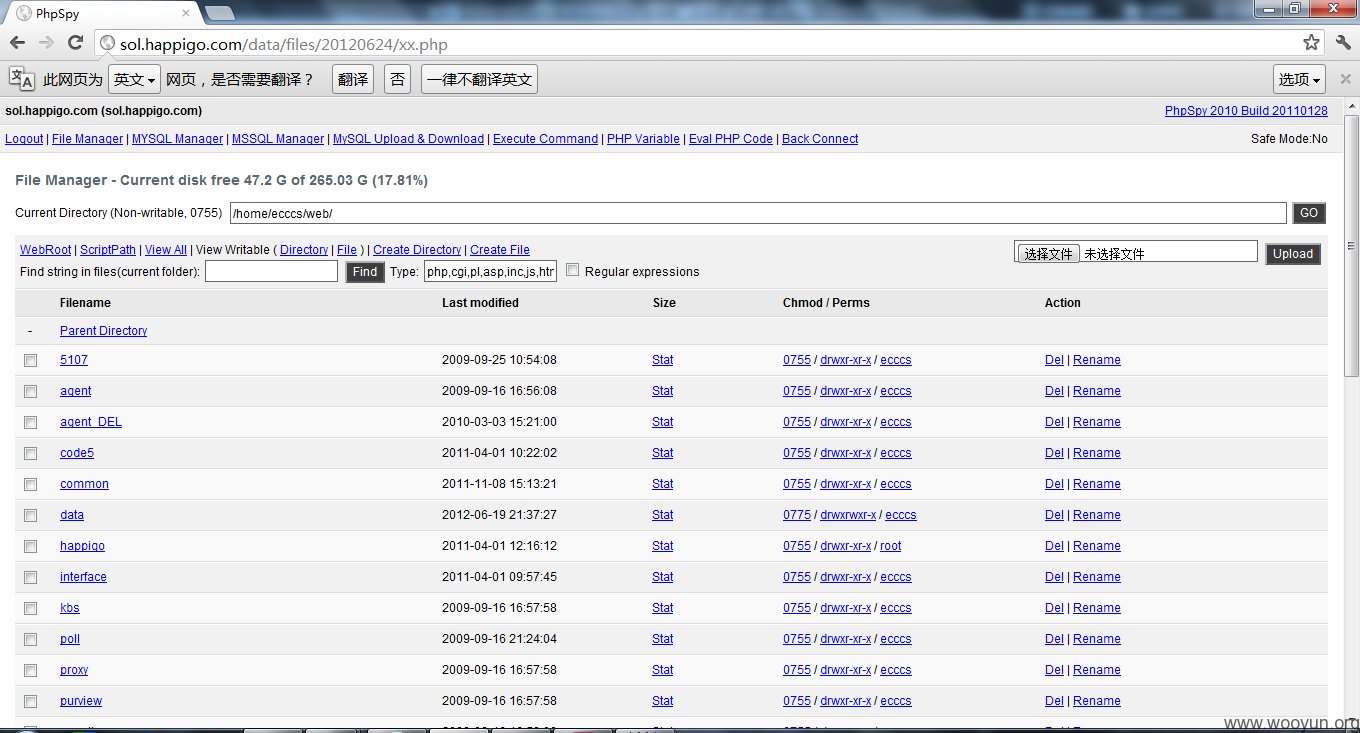1360x733 pixels.
Task: Click Stat for folder poll
Action: (x=663, y=639)
